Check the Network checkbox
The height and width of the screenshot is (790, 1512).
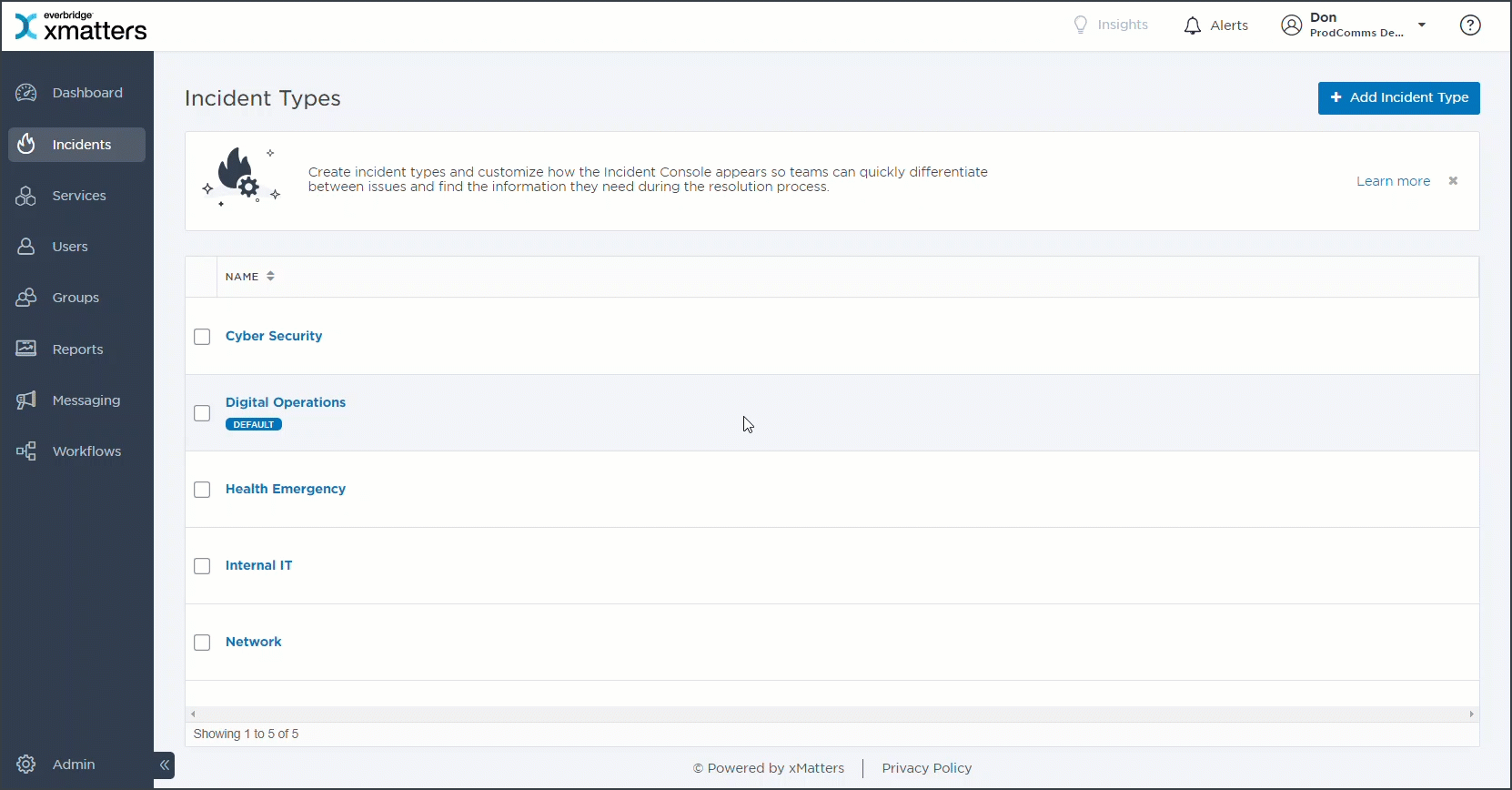coord(202,643)
